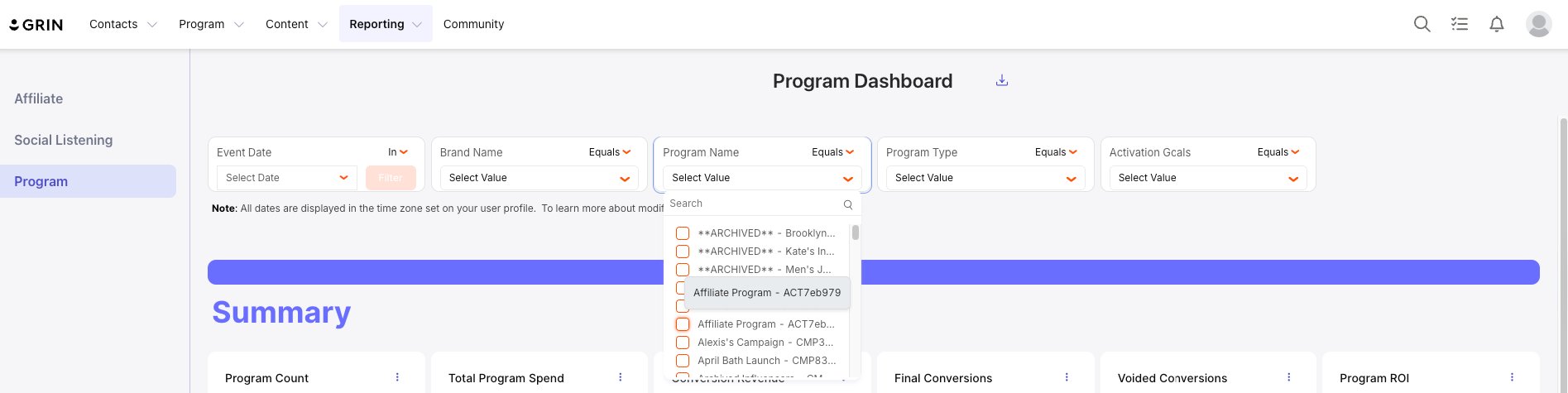Open the Activation Goals Select Value dropdown

[x=1208, y=178]
